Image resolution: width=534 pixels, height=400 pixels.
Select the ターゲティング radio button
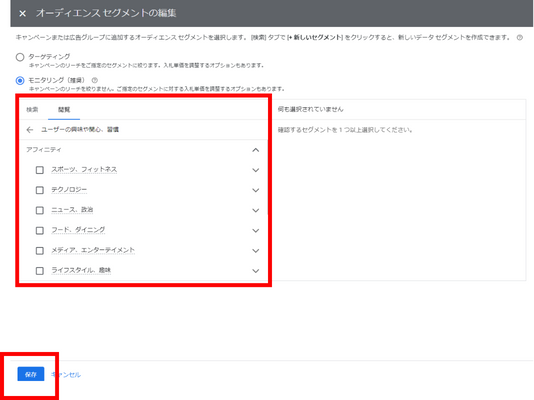click(x=20, y=57)
